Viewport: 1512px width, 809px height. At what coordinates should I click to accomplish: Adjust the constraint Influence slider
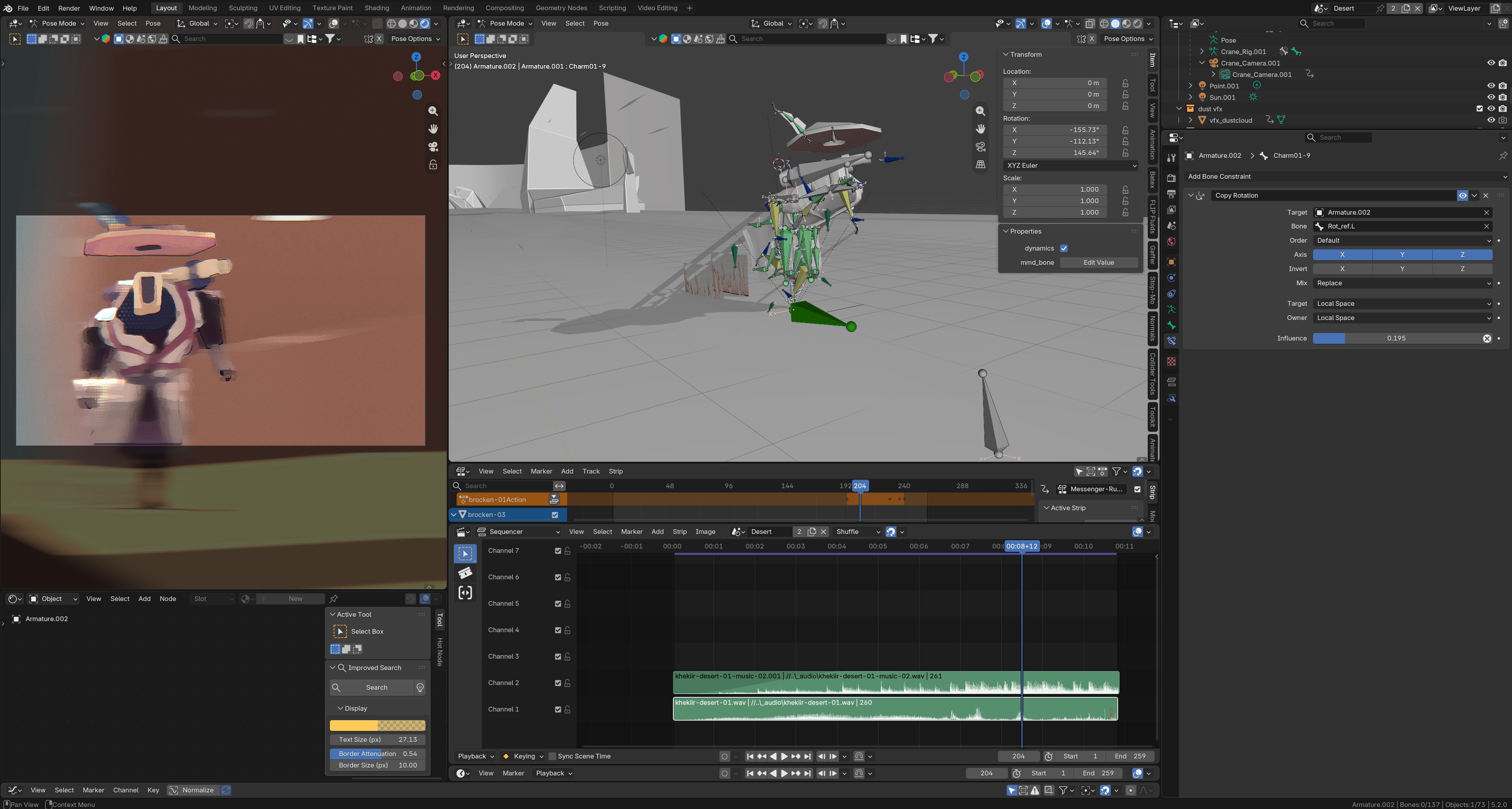[1397, 339]
